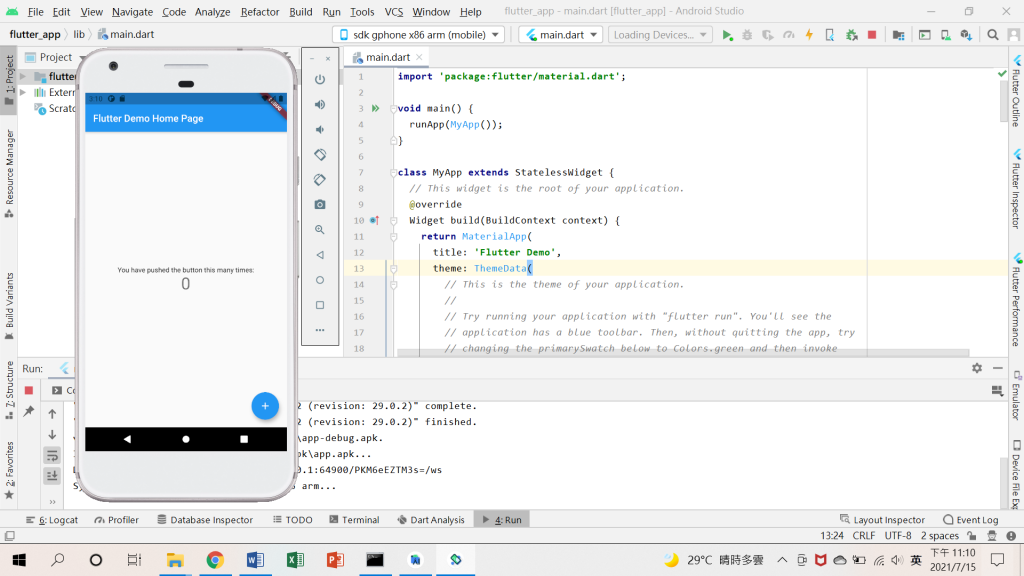
Task: Open the Refactor menu
Action: (259, 12)
